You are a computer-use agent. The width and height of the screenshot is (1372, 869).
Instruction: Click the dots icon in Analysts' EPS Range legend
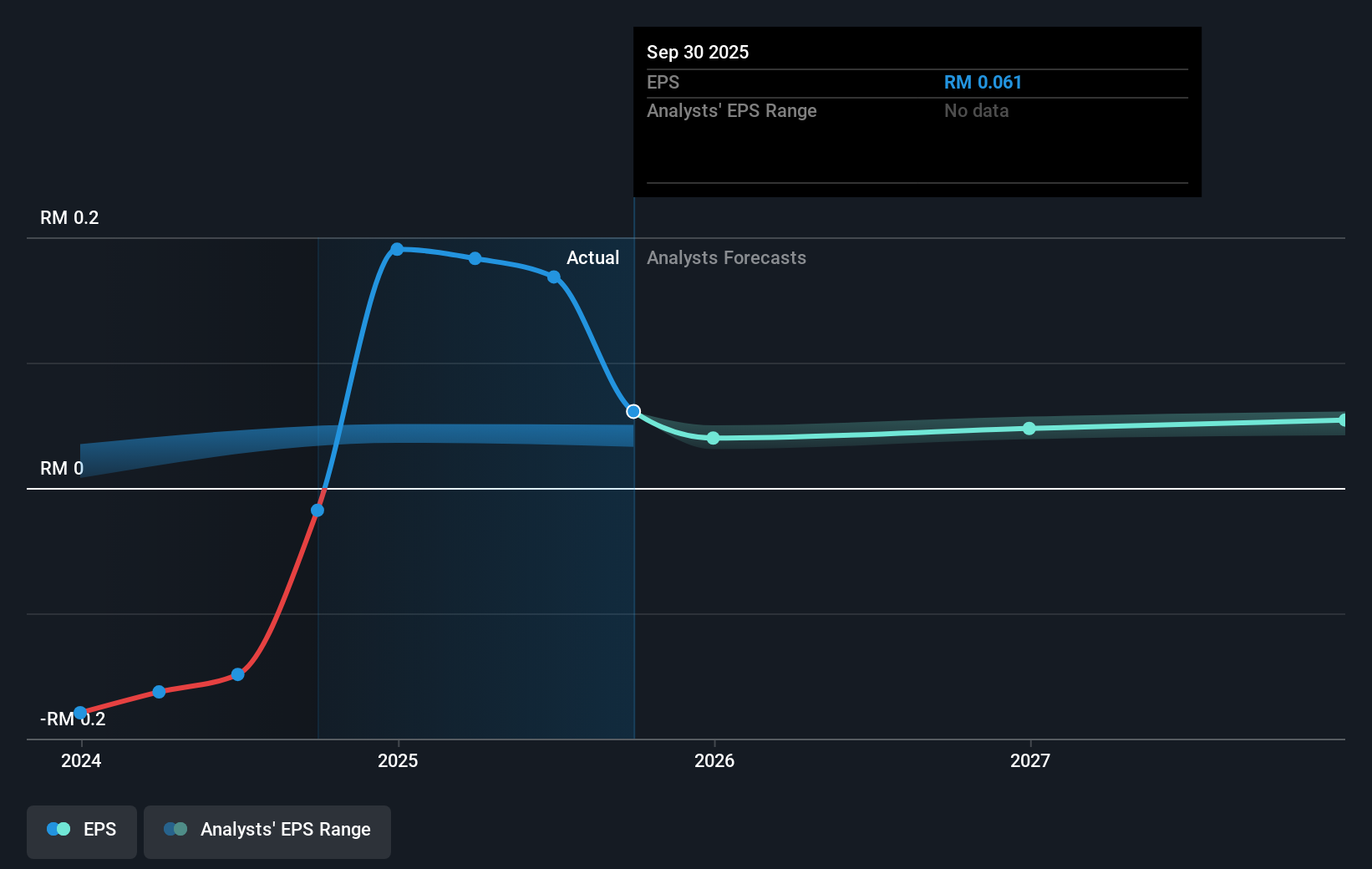point(175,829)
